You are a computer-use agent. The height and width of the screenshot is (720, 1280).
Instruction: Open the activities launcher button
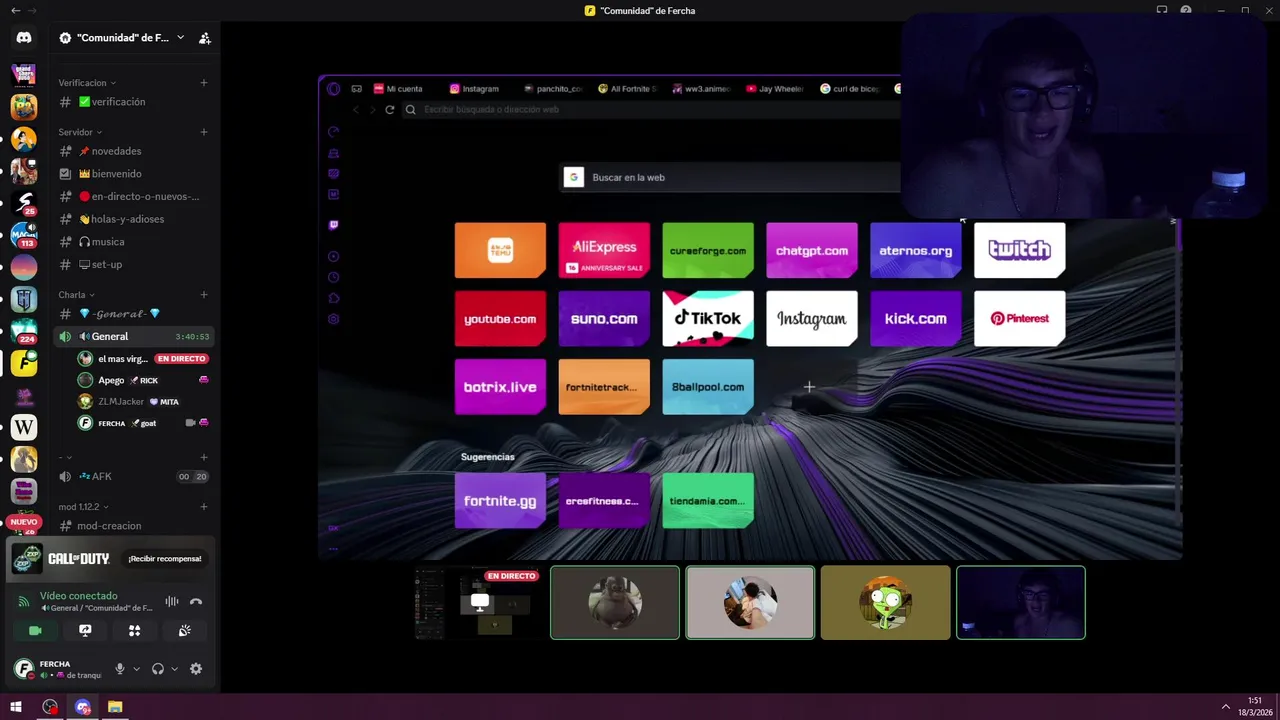(134, 630)
